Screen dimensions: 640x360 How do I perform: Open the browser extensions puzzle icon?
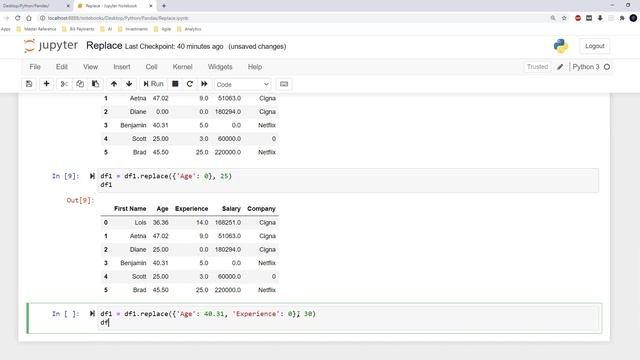[622, 18]
